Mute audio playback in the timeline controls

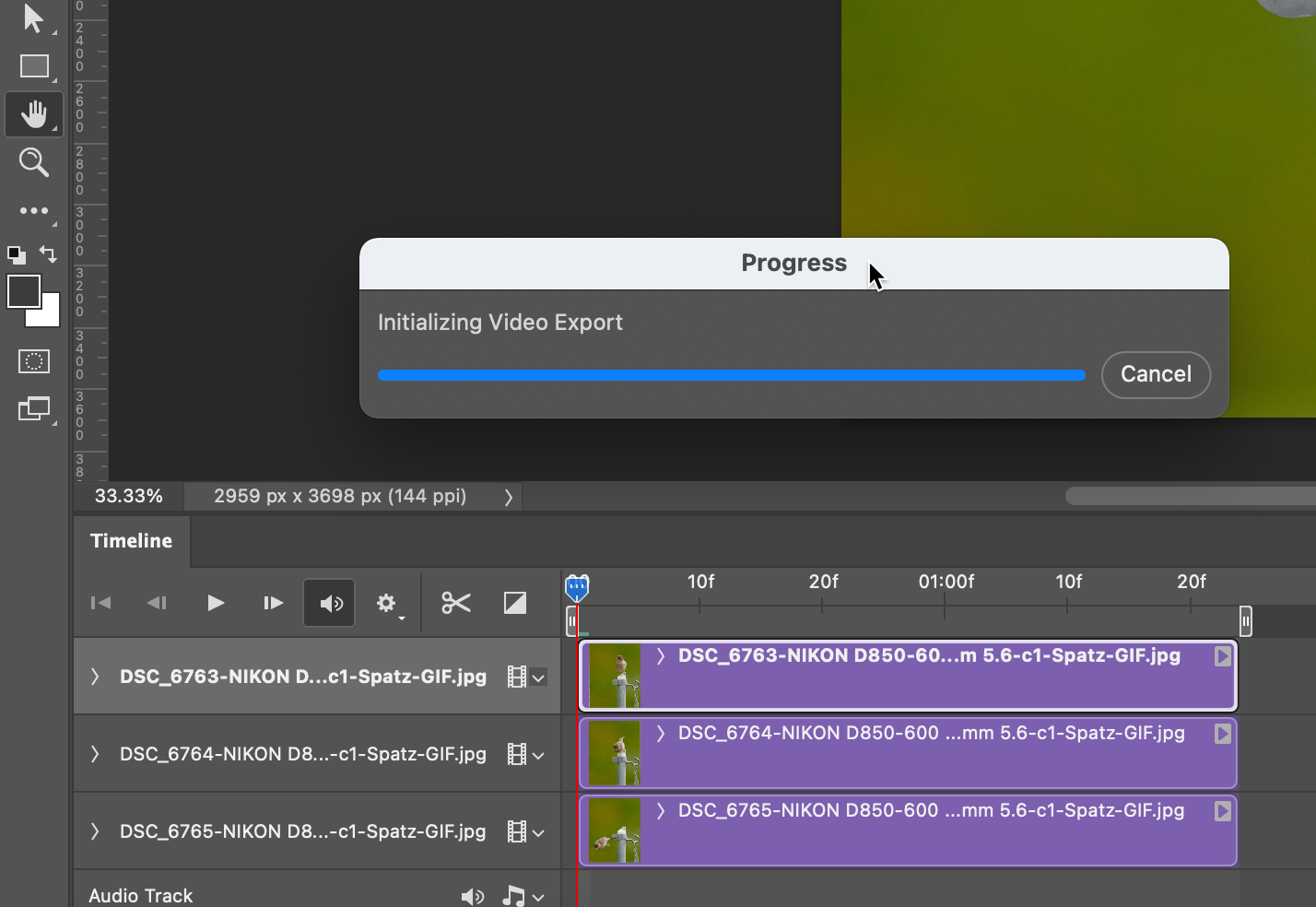pyautogui.click(x=328, y=603)
